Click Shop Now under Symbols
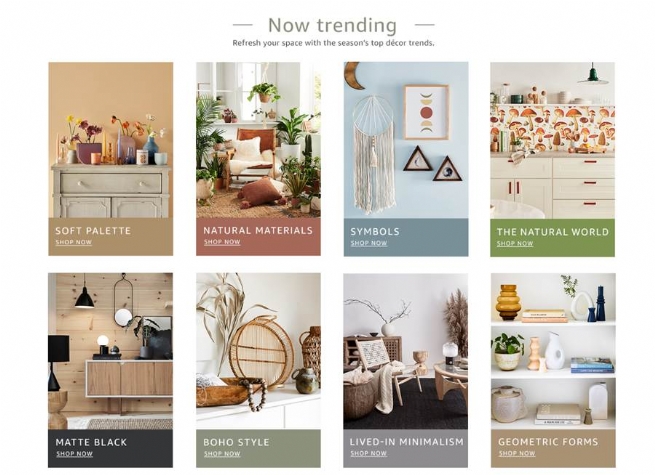 tap(369, 243)
